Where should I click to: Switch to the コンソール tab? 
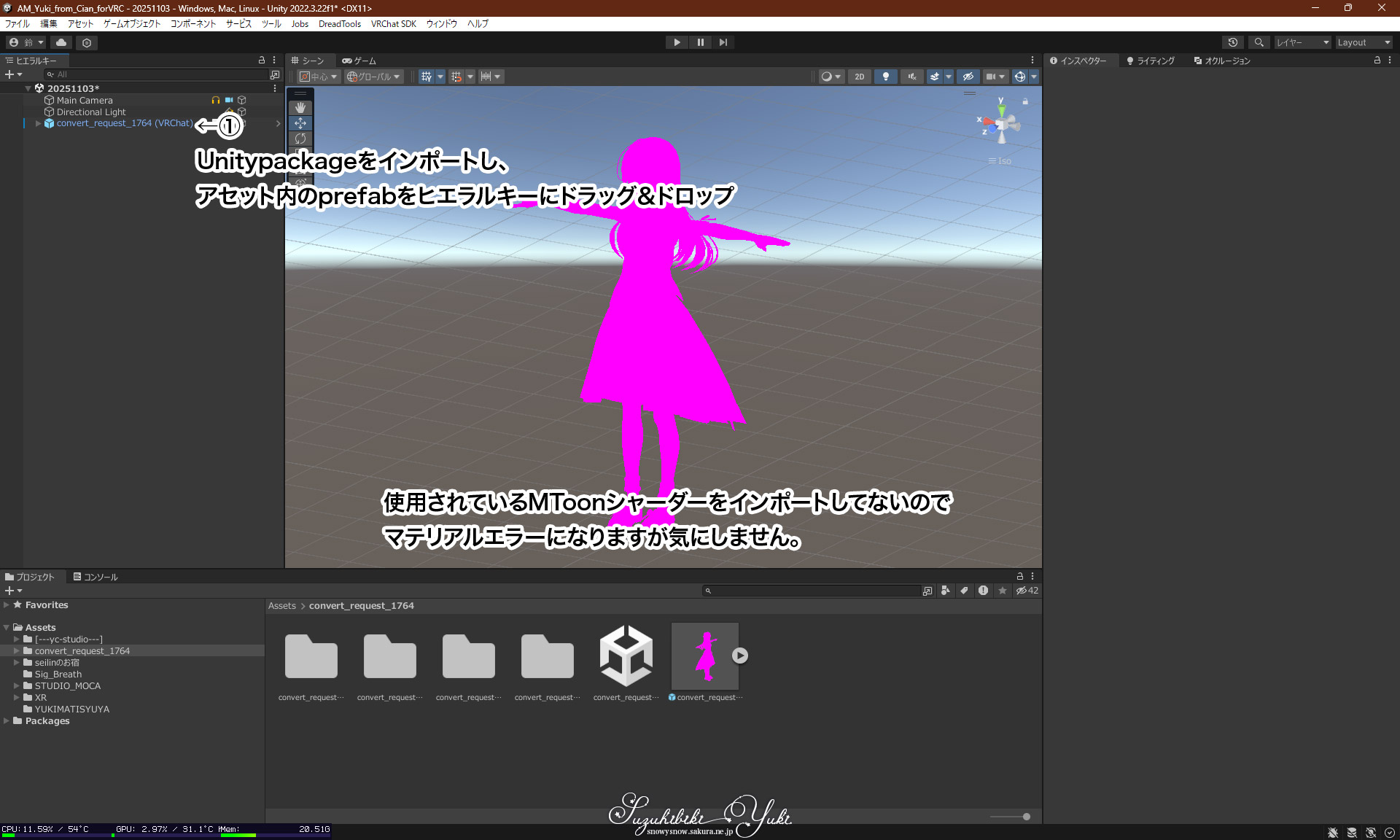[95, 577]
